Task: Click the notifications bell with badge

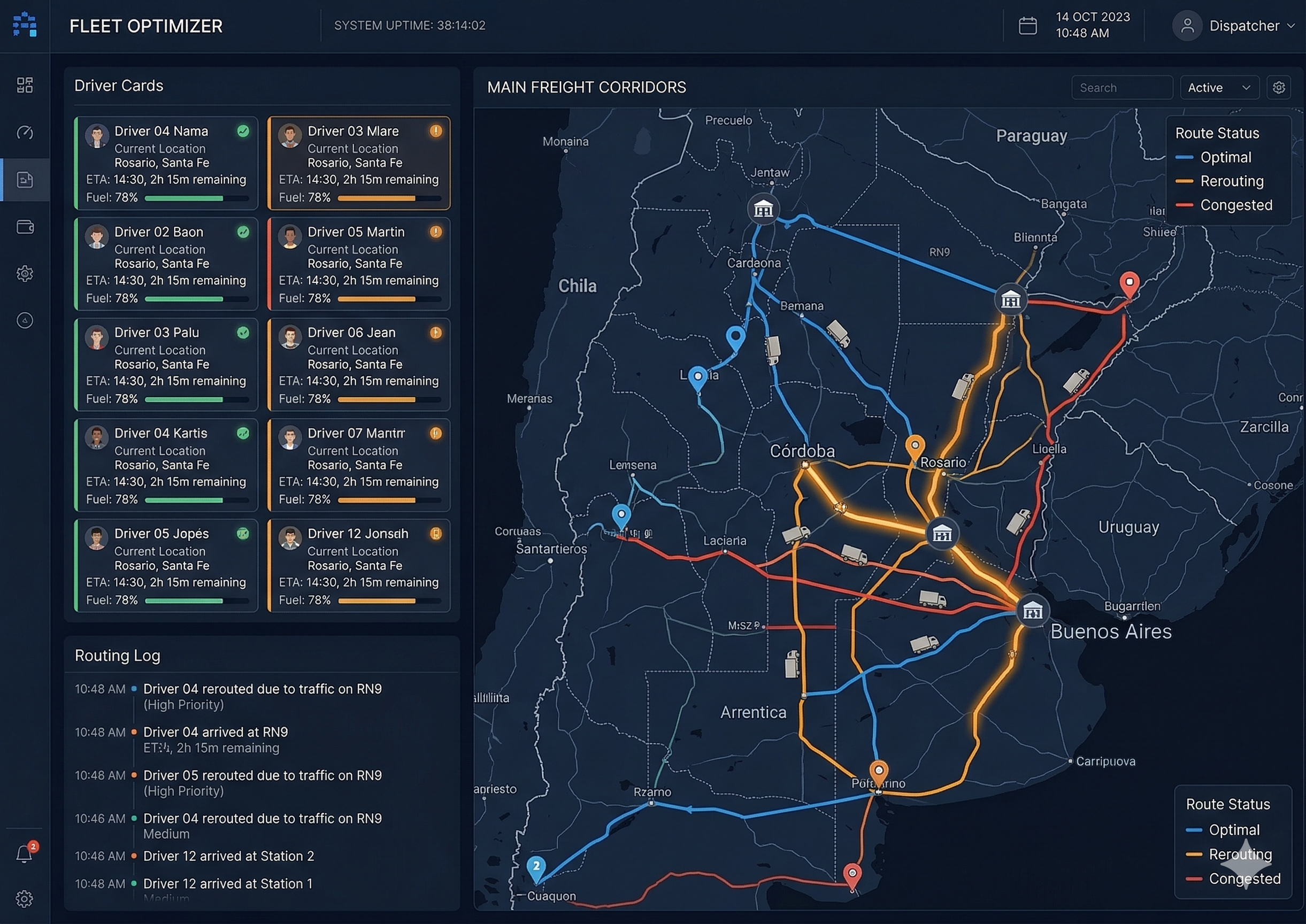Action: pos(25,853)
